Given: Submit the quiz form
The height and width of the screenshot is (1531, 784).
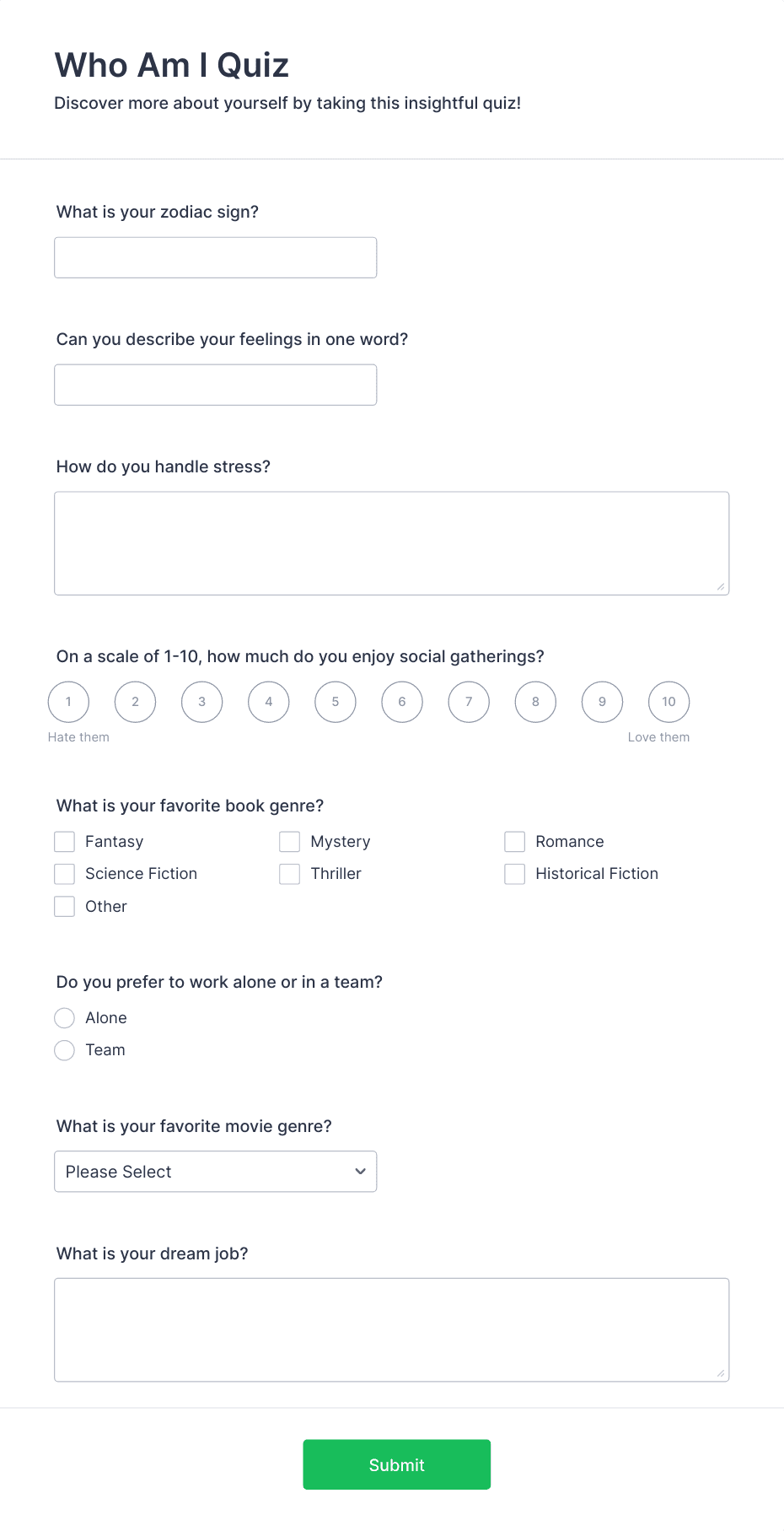Looking at the screenshot, I should 397,1464.
